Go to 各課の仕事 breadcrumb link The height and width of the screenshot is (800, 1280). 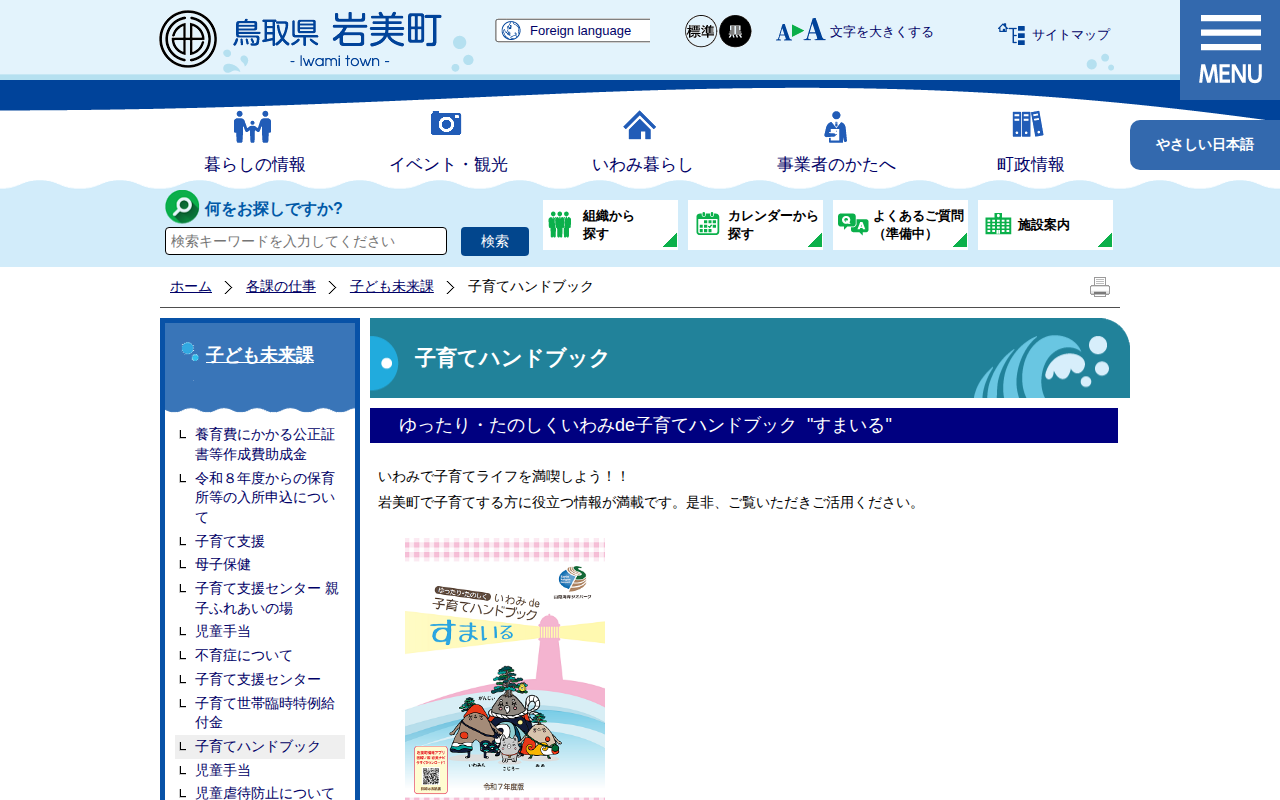coord(281,287)
